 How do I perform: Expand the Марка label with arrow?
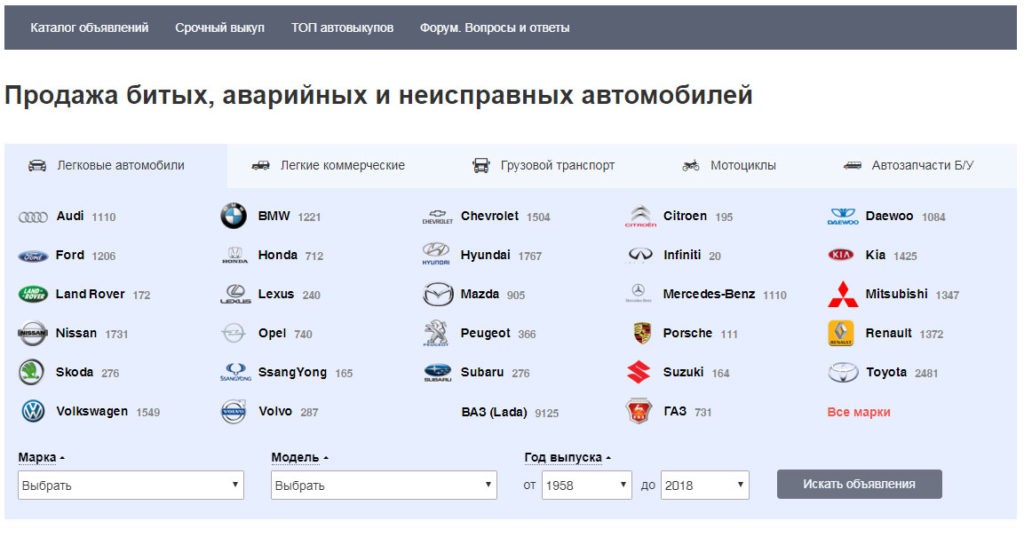[x=41, y=457]
